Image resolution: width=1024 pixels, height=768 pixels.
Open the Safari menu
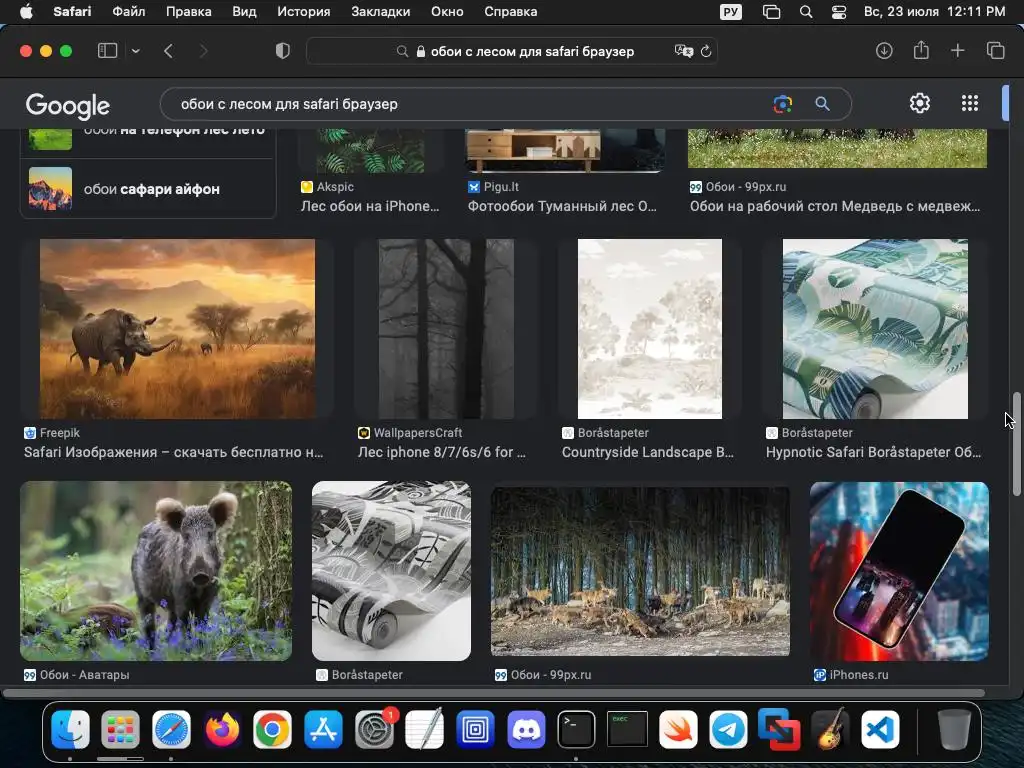pos(72,12)
